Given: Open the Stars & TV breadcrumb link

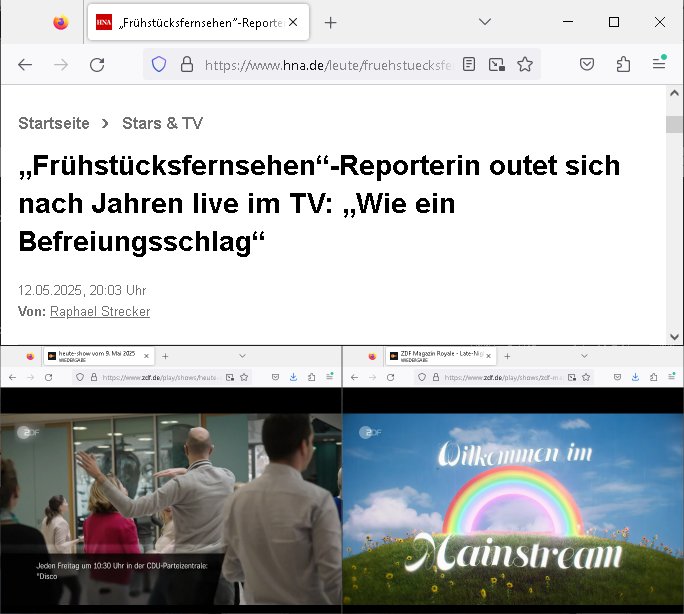Looking at the screenshot, I should 162,123.
